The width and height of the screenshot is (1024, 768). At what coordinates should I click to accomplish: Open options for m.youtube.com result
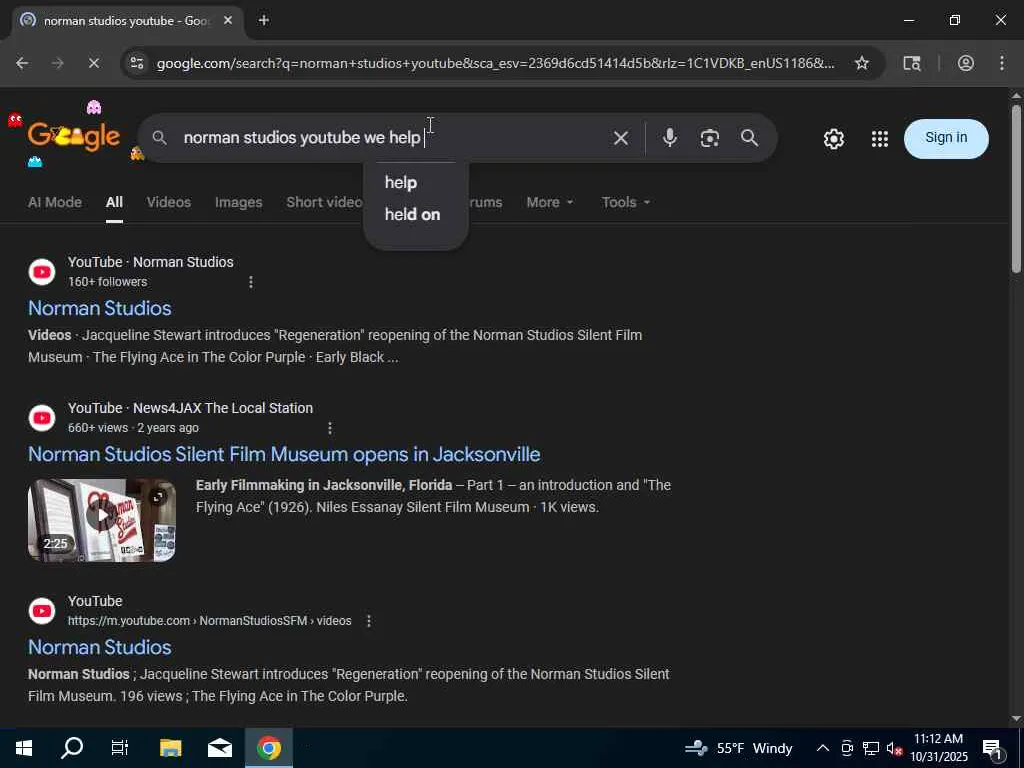pos(369,621)
